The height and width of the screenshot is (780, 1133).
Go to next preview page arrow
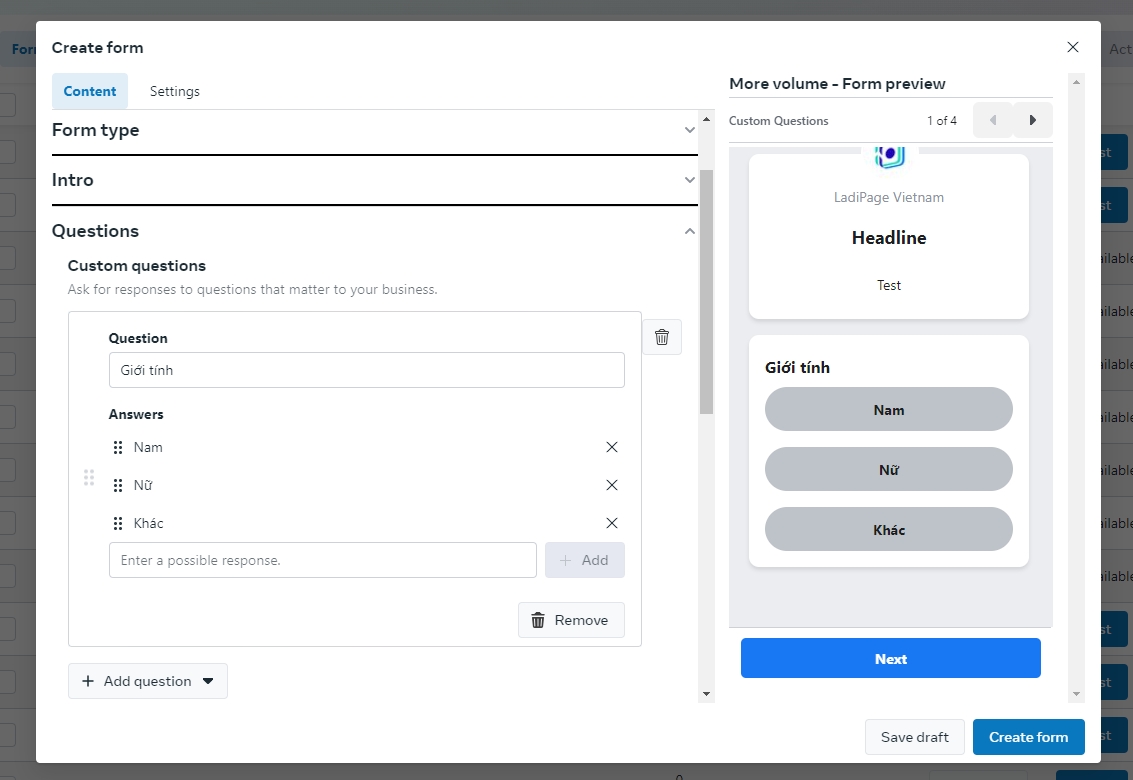(1033, 121)
